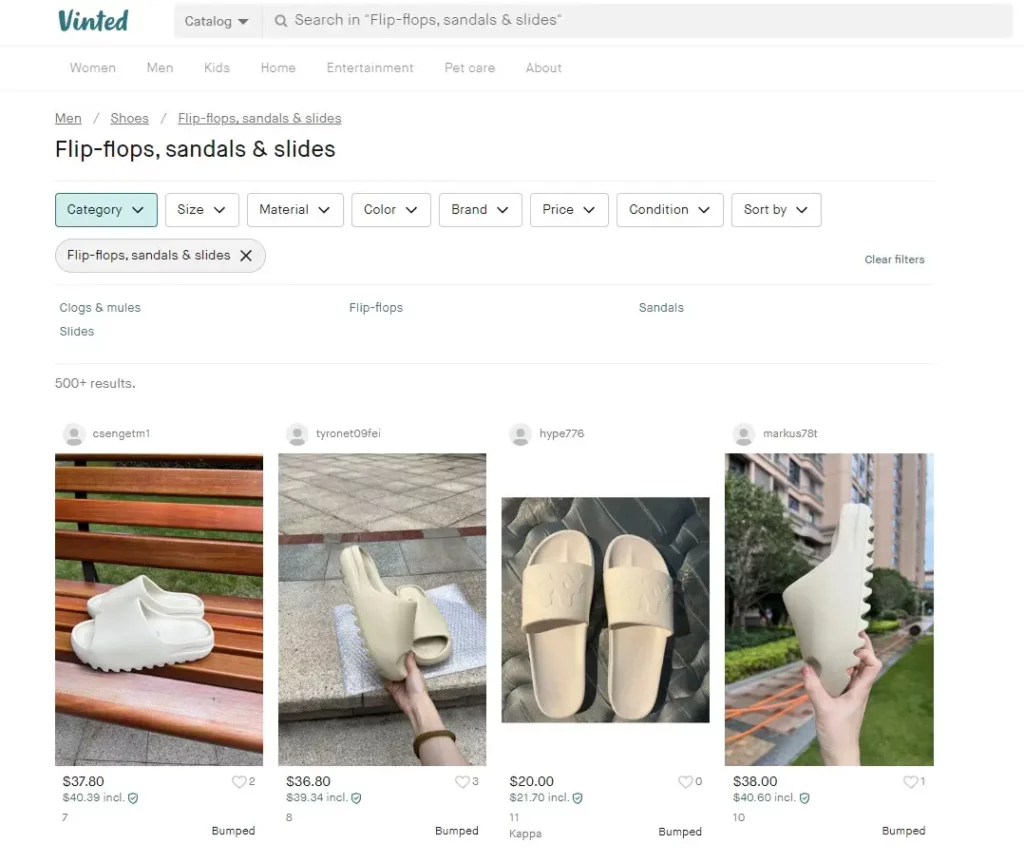Click the Vinted logo
This screenshot has width=1024, height=863.
click(93, 21)
